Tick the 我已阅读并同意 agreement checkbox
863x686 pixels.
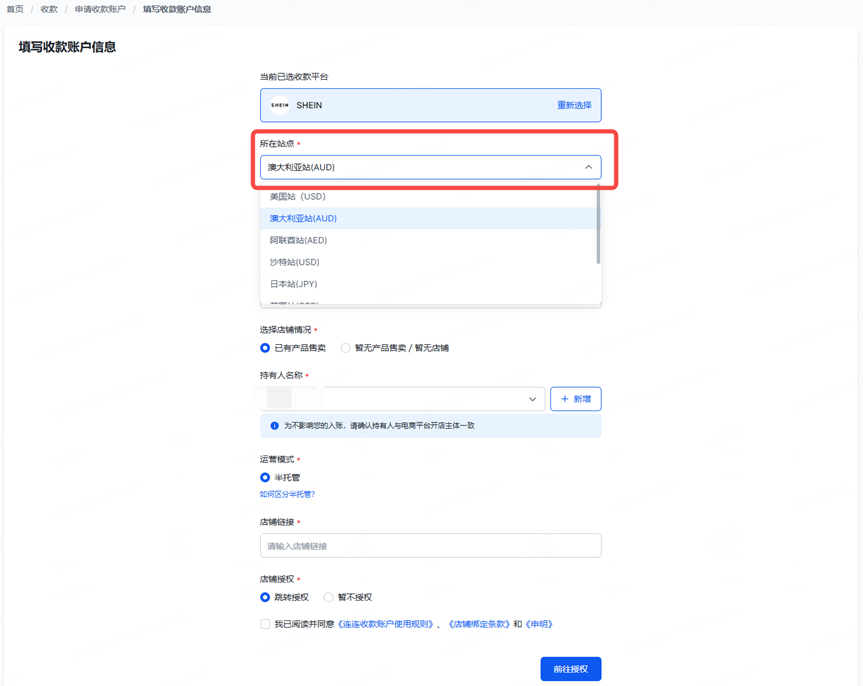(265, 624)
